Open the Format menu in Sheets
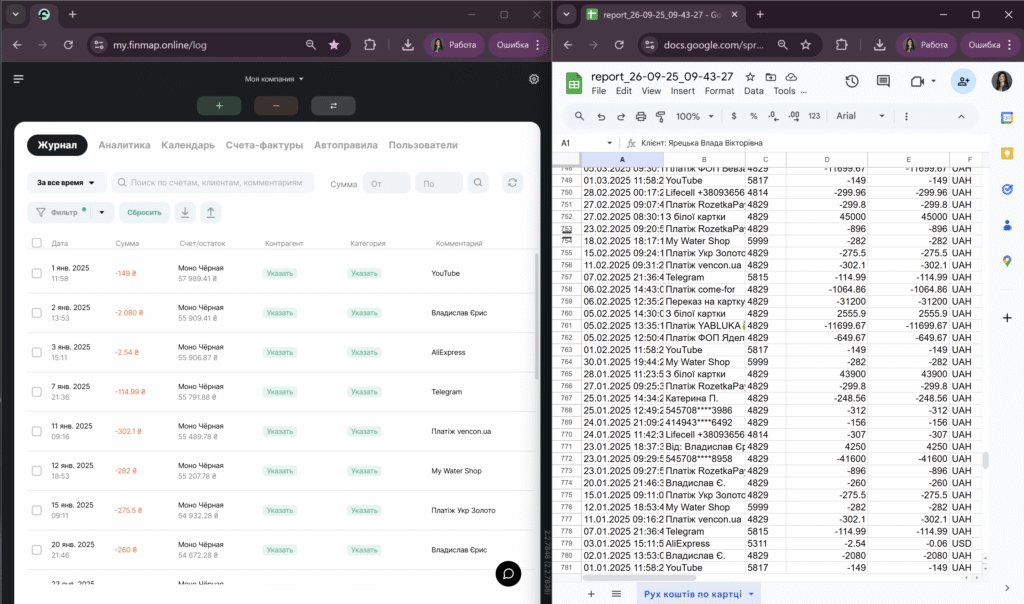The width and height of the screenshot is (1024, 604). point(718,91)
